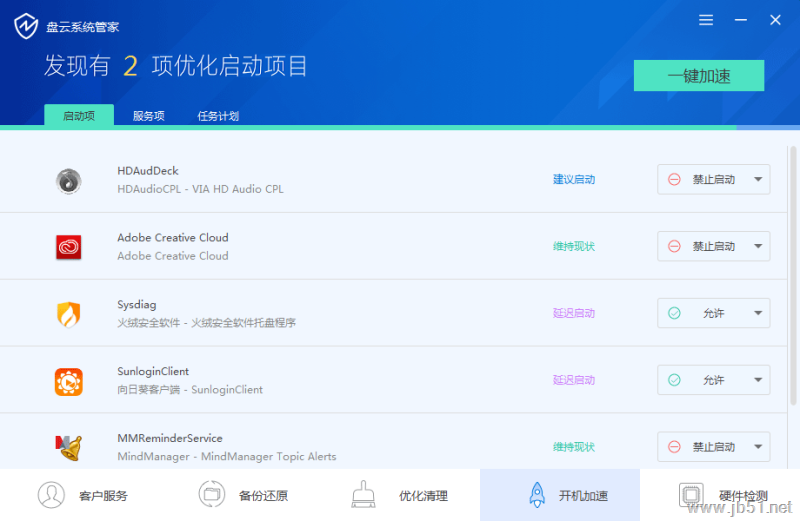Open the 开机加速 section
The height and width of the screenshot is (521, 800).
(x=560, y=495)
